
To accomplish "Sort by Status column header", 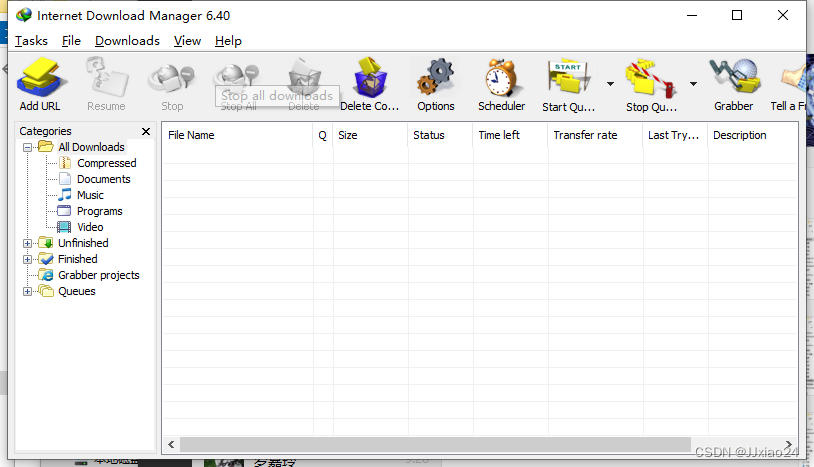I will (440, 135).
